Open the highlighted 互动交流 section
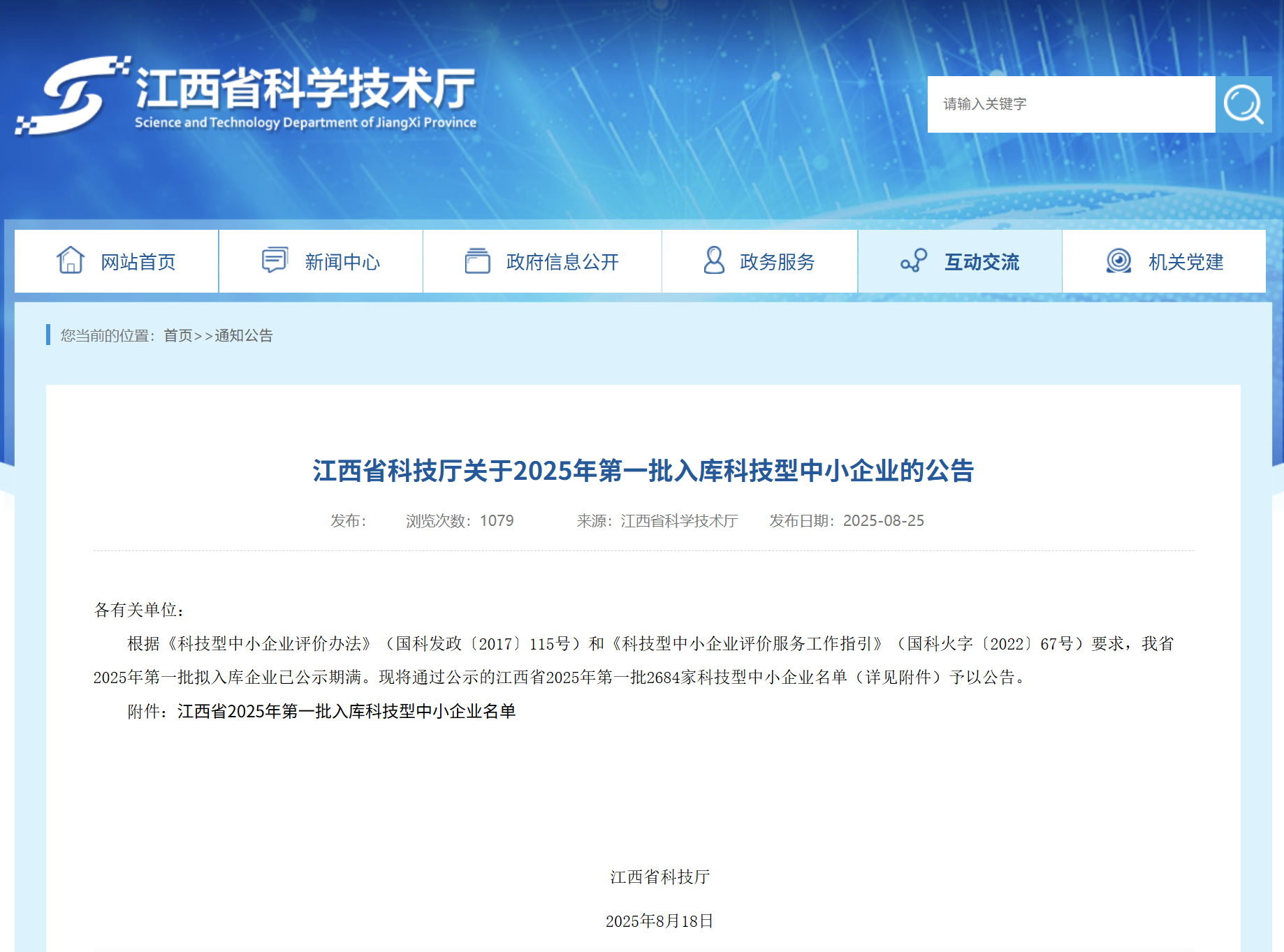Image resolution: width=1284 pixels, height=952 pixels. coord(982,261)
